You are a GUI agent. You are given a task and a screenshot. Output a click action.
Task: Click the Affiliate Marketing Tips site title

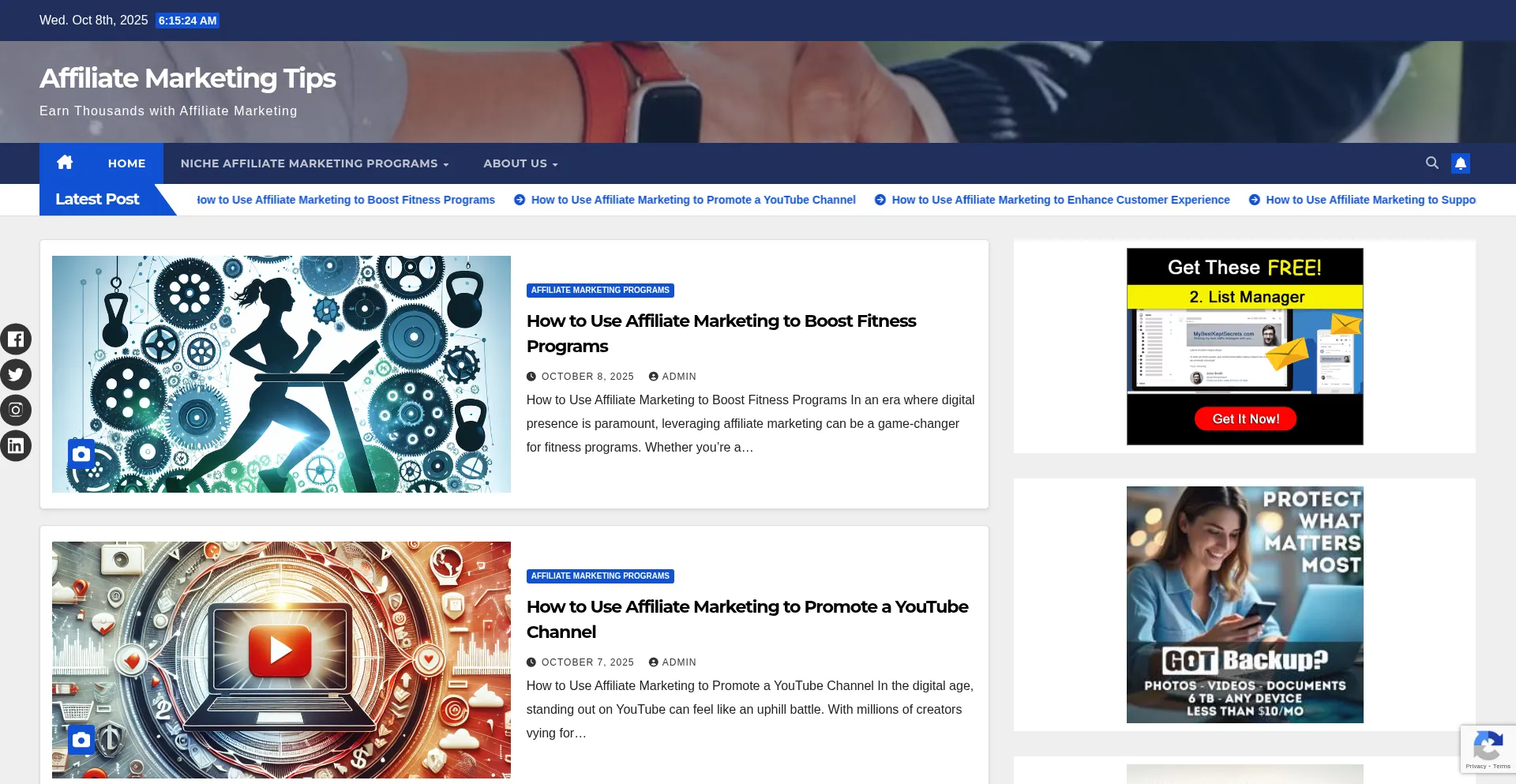point(188,78)
